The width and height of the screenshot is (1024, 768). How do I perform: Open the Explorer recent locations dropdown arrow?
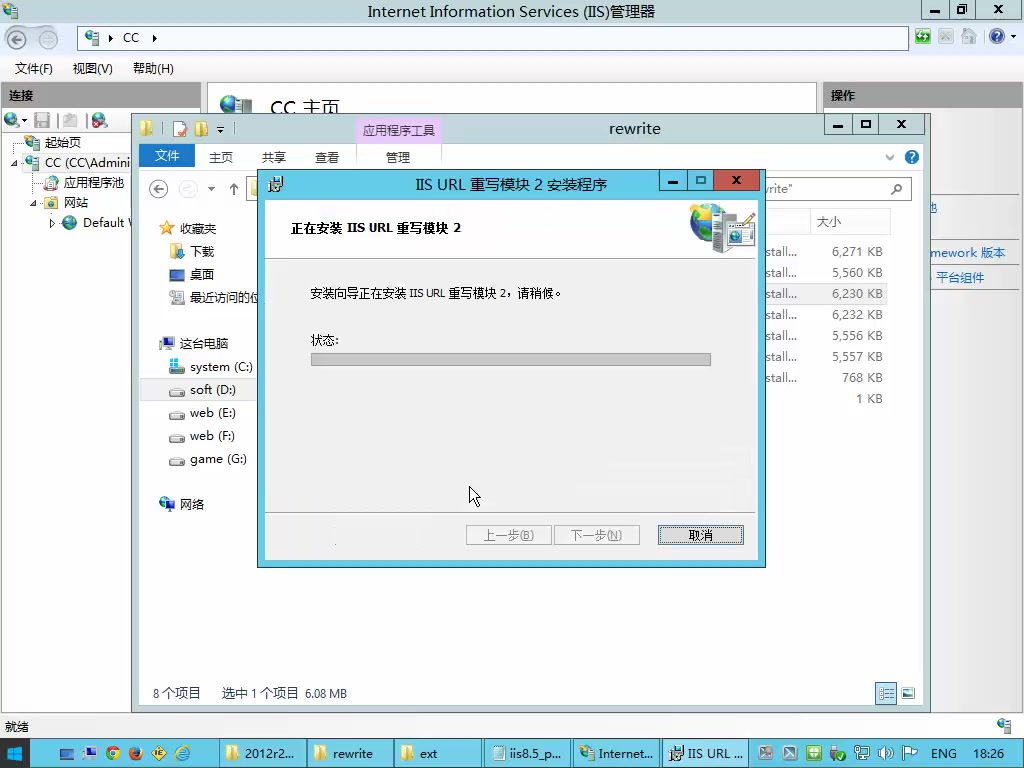pyautogui.click(x=211, y=189)
